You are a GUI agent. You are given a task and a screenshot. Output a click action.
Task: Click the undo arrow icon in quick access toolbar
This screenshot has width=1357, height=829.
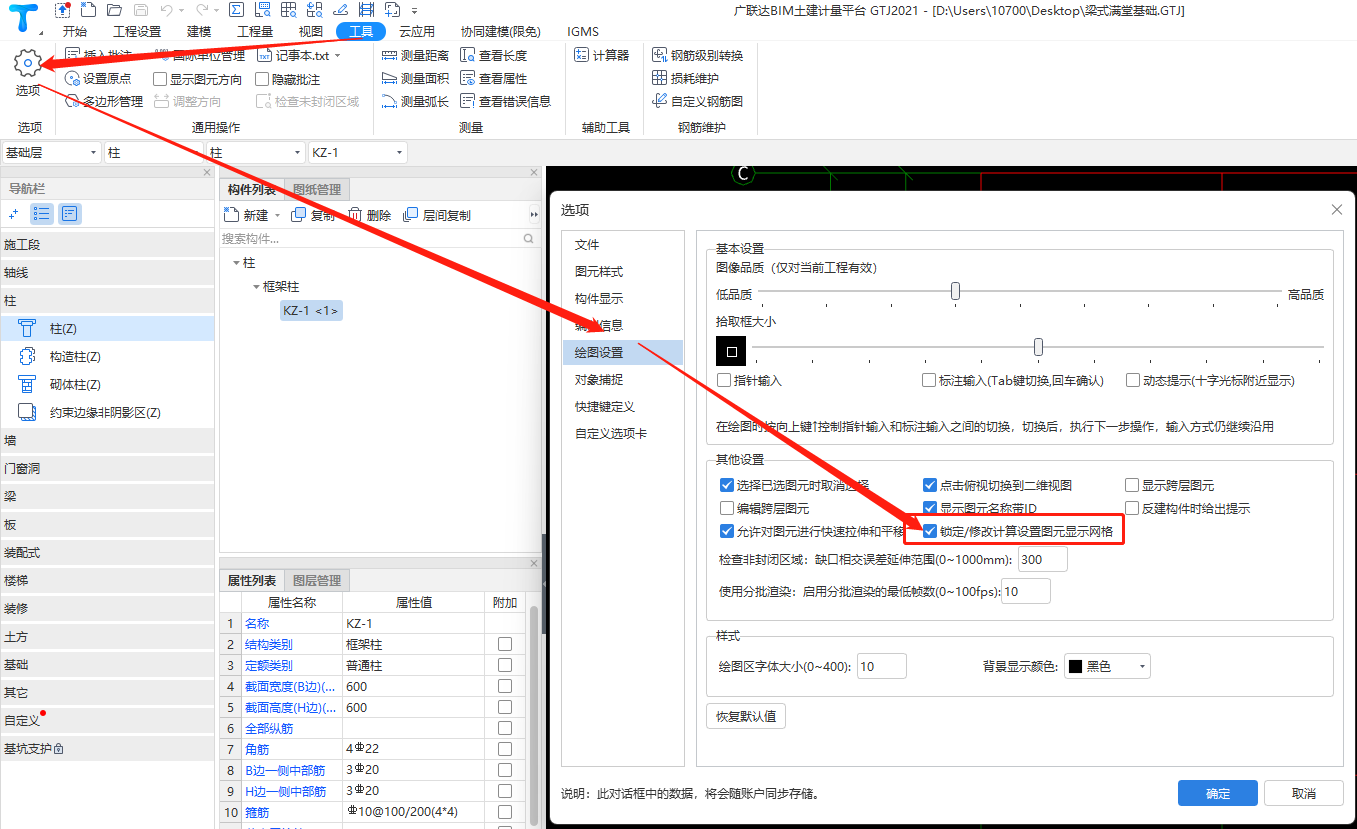click(x=166, y=10)
